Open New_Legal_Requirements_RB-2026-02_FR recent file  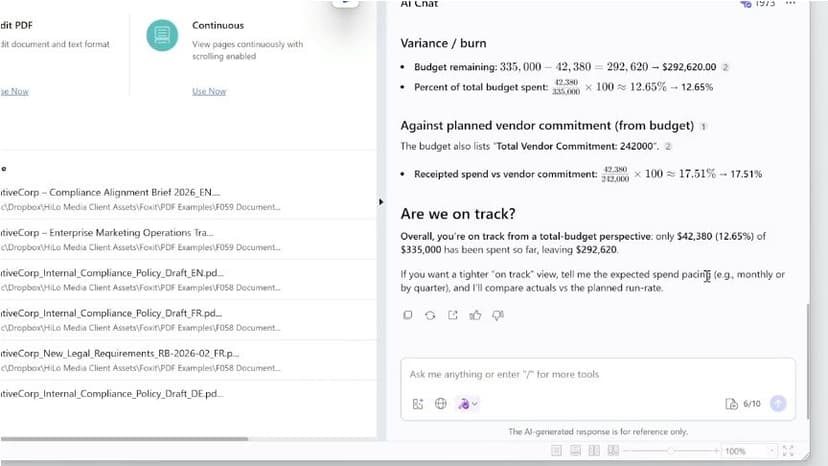pyautogui.click(x=187, y=360)
